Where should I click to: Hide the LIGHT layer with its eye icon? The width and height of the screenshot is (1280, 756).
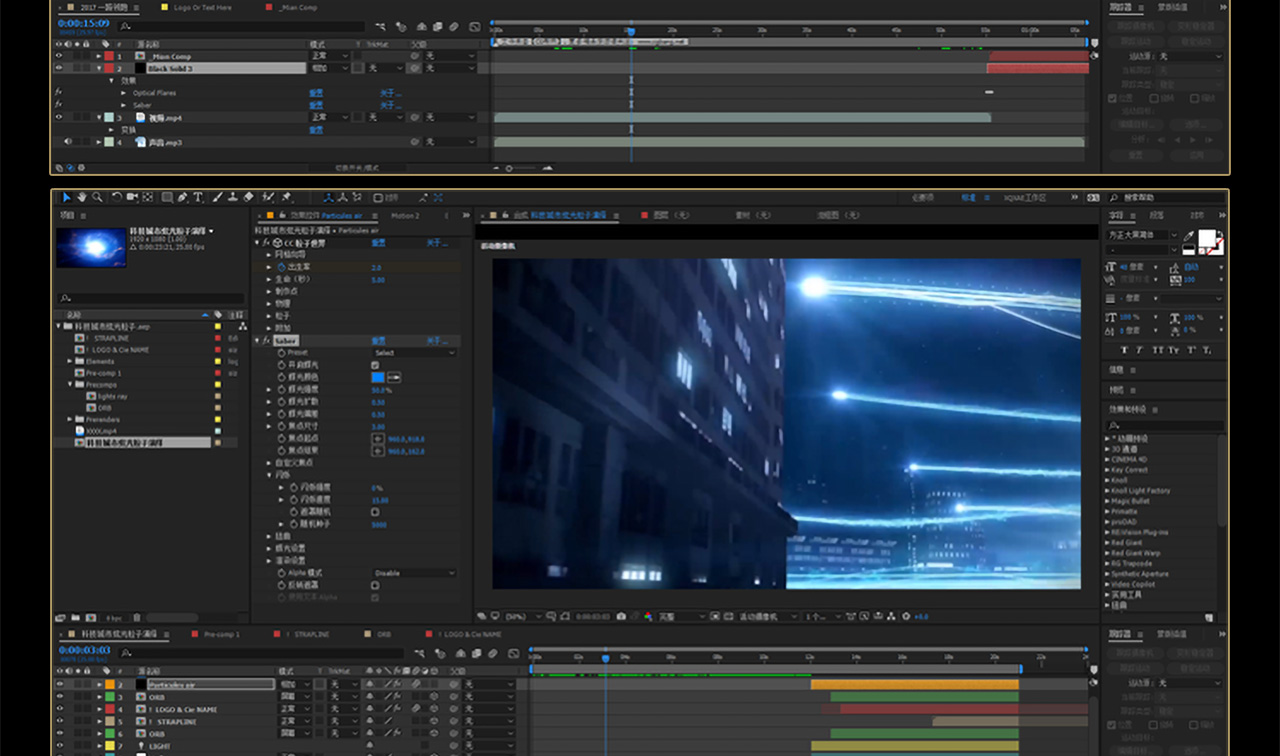point(59,746)
